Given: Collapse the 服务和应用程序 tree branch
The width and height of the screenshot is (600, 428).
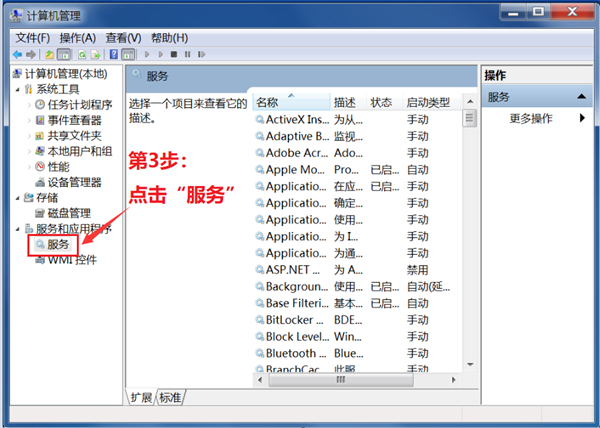Looking at the screenshot, I should click(x=18, y=229).
